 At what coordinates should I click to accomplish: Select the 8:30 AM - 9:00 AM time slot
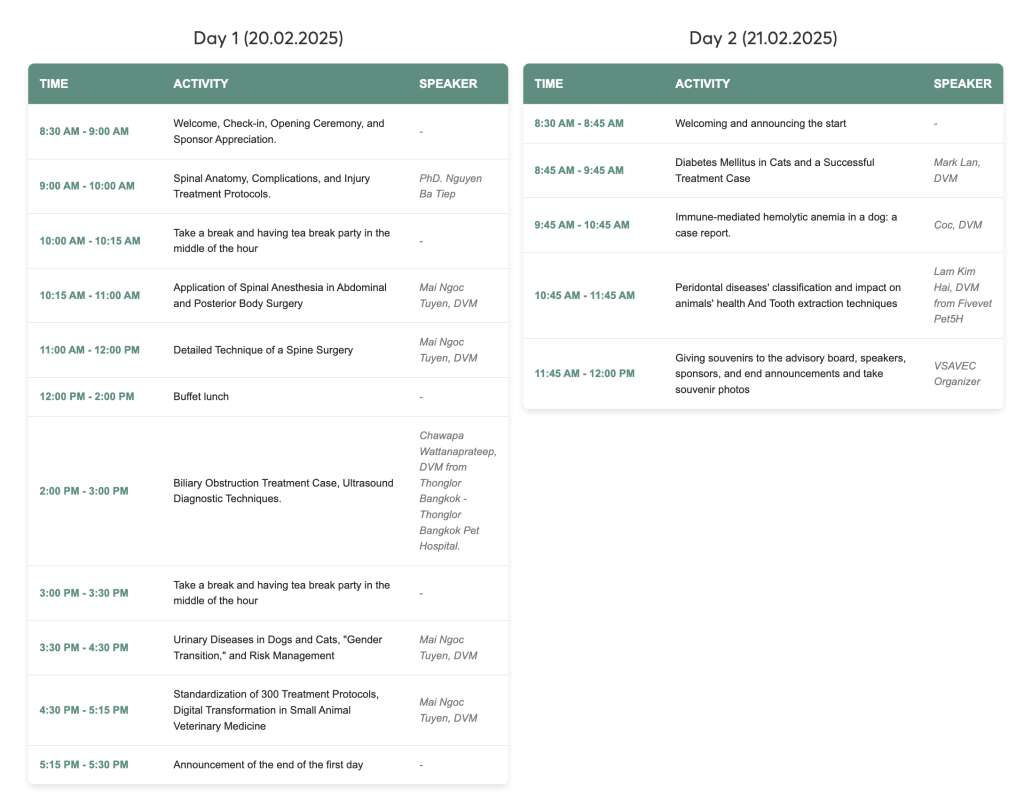[84, 131]
